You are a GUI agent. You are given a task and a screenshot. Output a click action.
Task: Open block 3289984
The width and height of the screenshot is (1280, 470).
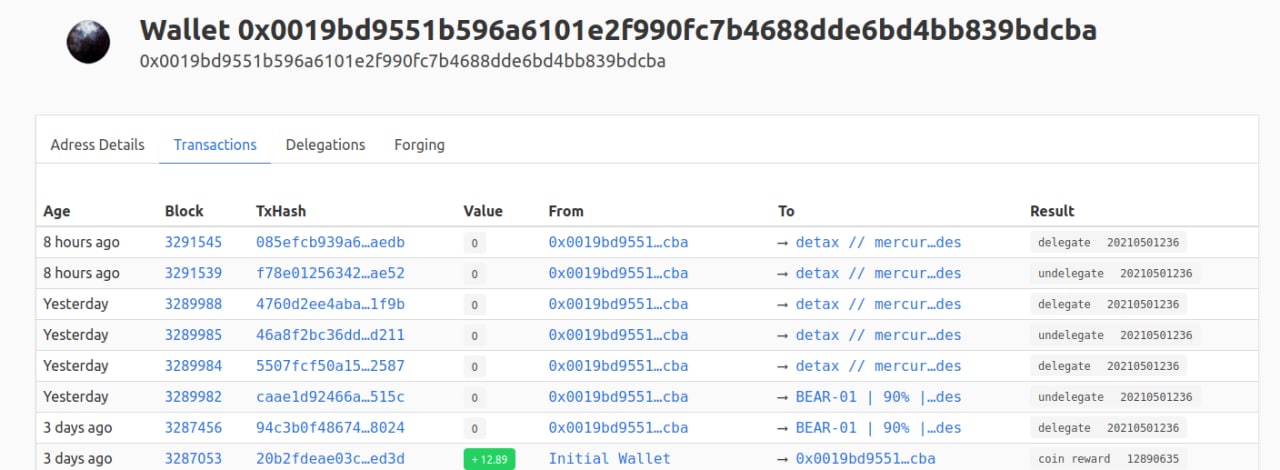(x=193, y=366)
